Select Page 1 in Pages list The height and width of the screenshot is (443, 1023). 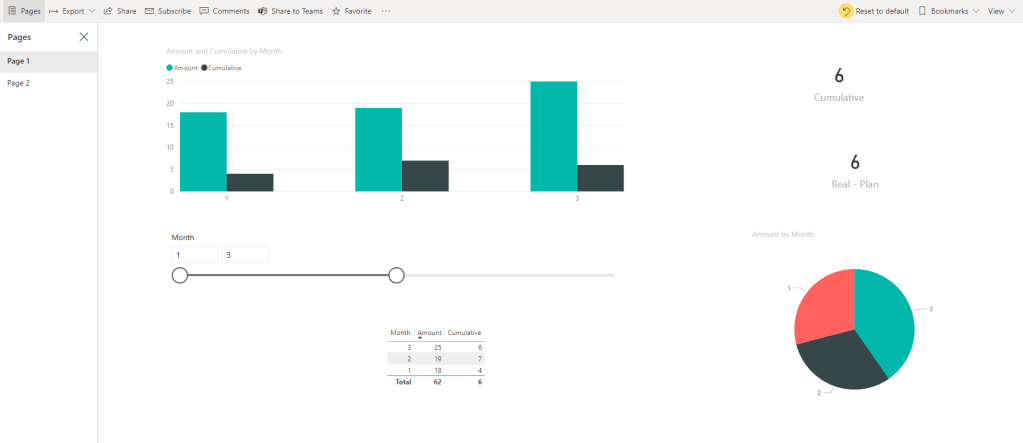point(19,61)
